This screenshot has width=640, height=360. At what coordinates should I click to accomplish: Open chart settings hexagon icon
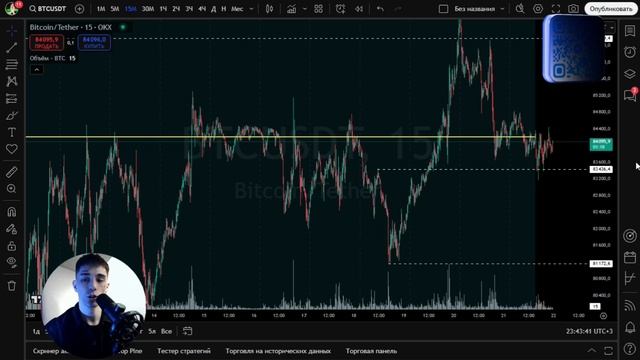pos(538,9)
